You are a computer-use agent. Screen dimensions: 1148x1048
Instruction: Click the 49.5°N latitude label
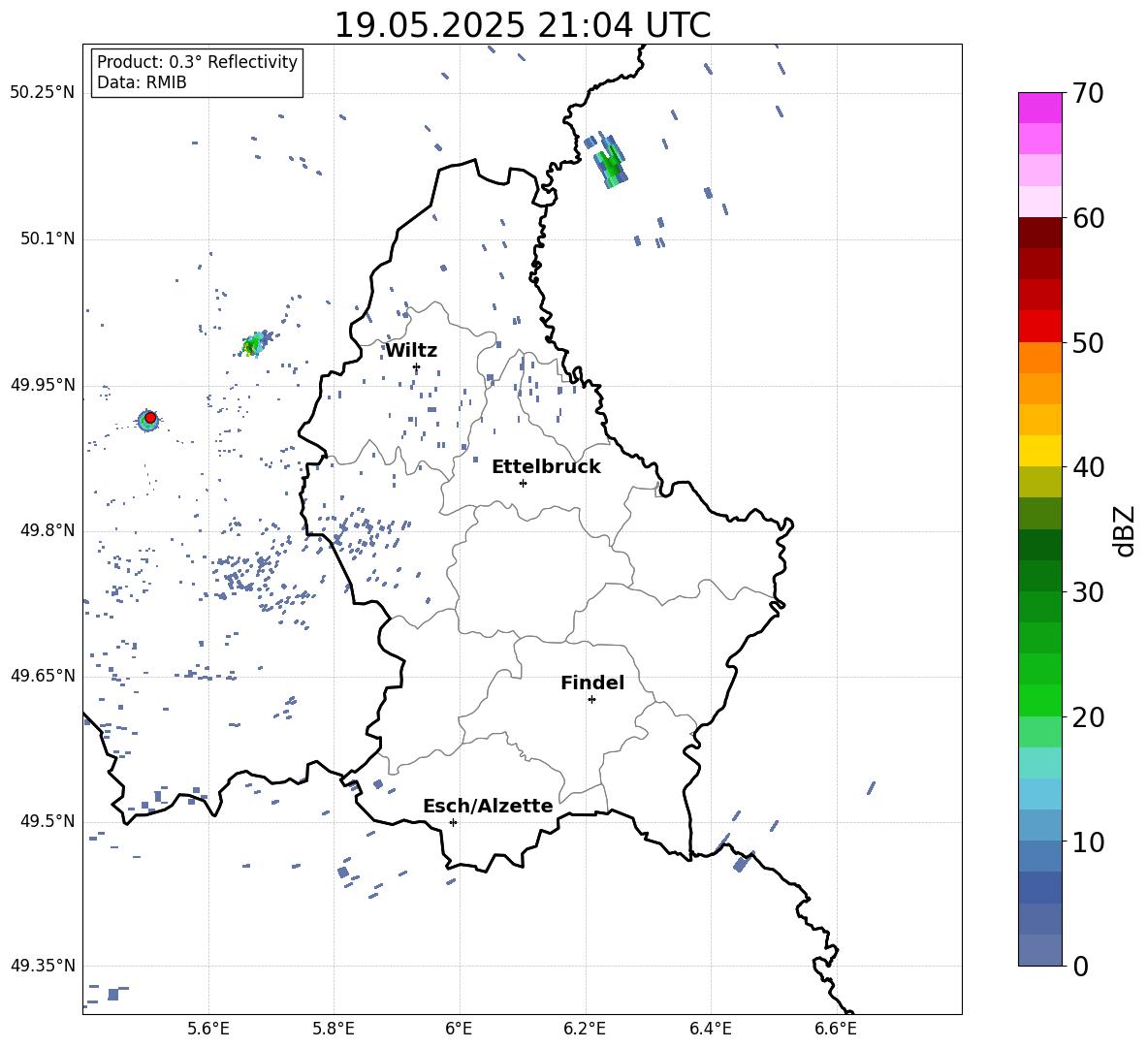(47, 821)
